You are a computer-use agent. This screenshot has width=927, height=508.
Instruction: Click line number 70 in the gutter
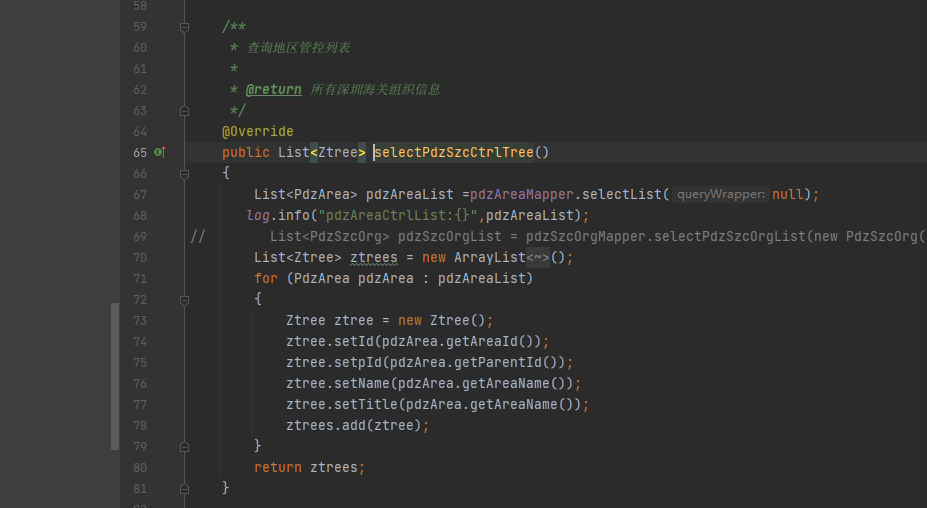click(140, 258)
